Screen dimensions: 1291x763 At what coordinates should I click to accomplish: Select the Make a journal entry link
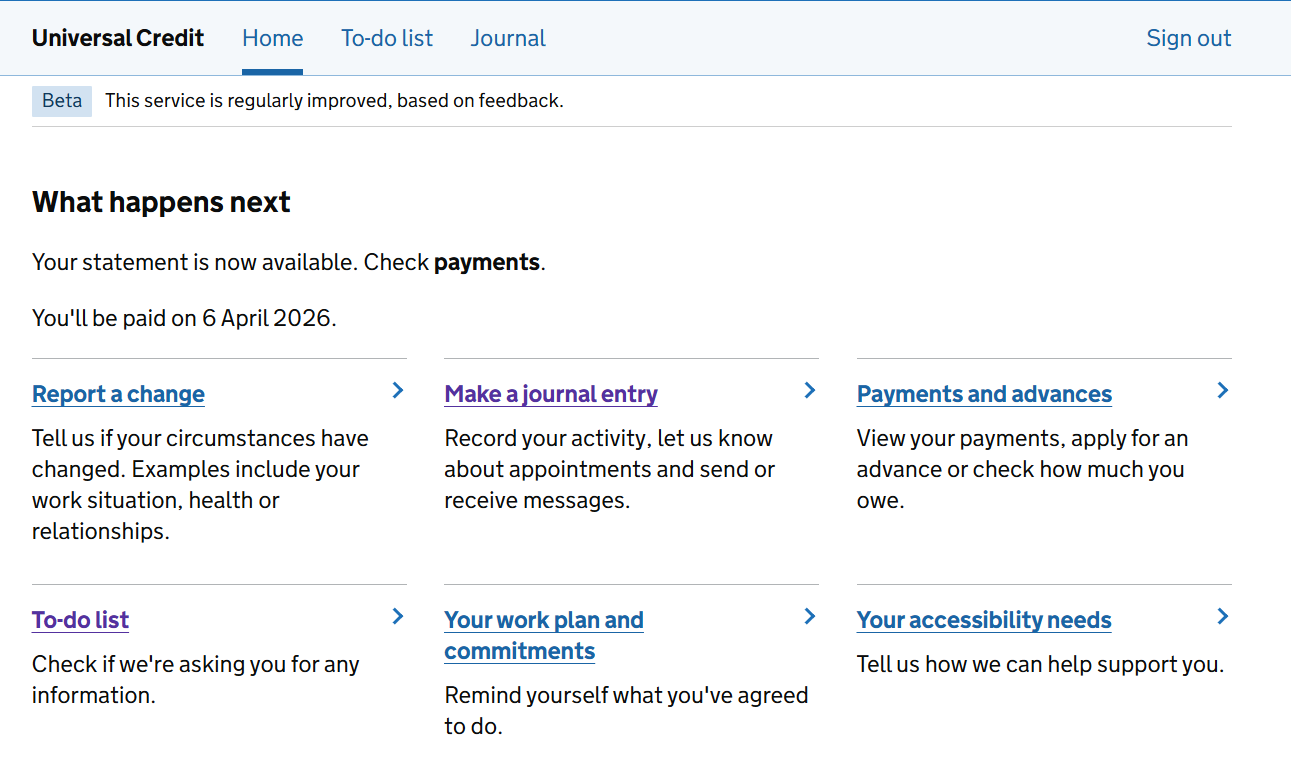click(551, 394)
